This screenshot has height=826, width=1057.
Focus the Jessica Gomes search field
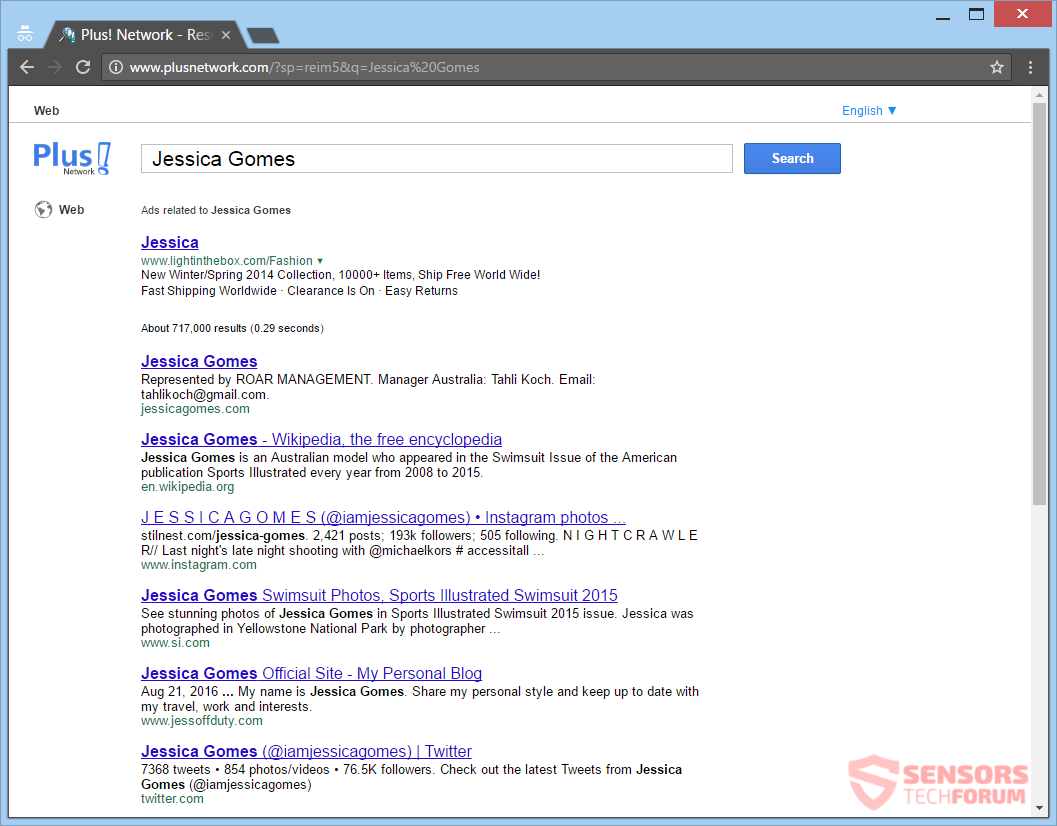tap(437, 158)
